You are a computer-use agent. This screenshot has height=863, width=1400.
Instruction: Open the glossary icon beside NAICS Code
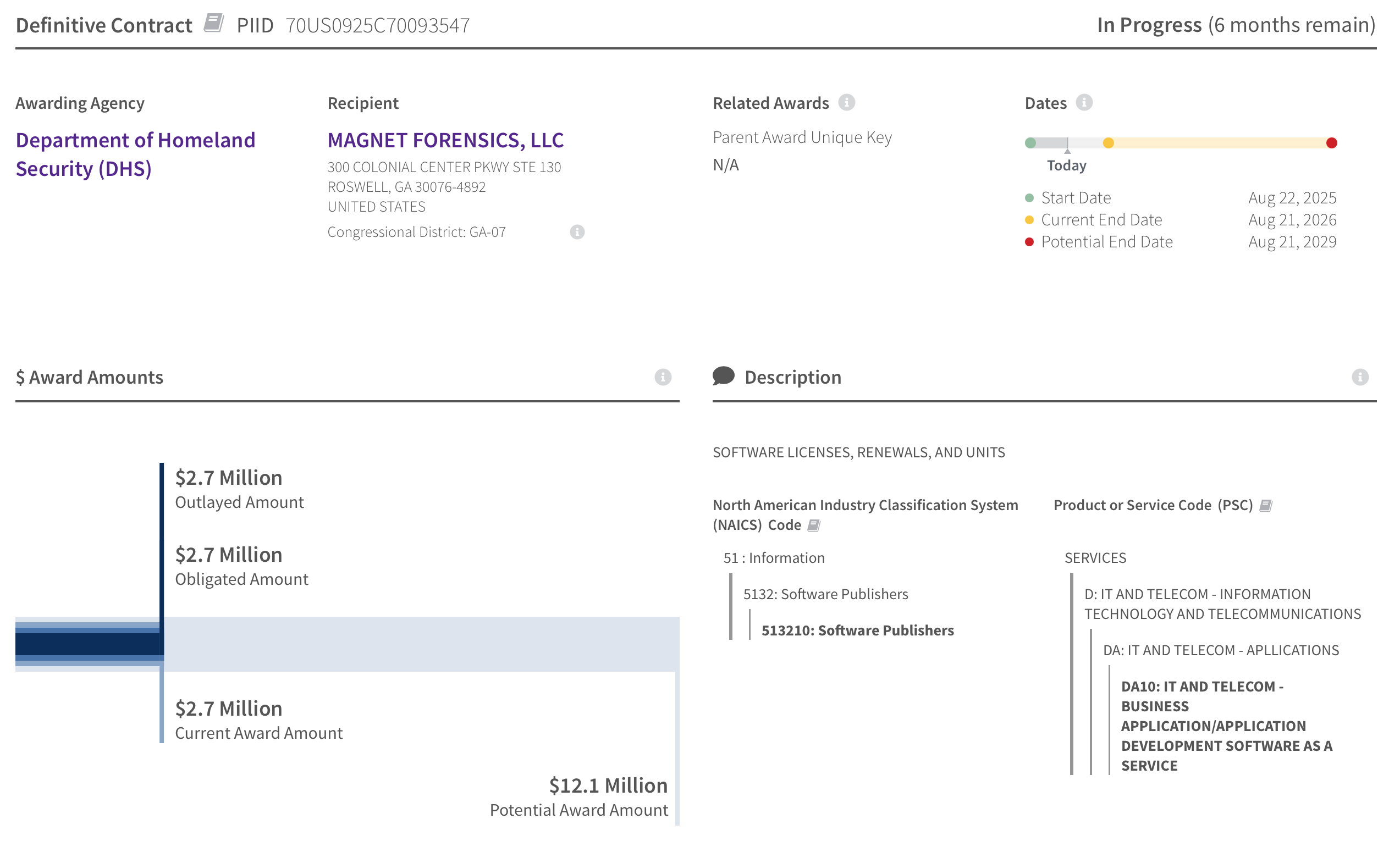[814, 525]
